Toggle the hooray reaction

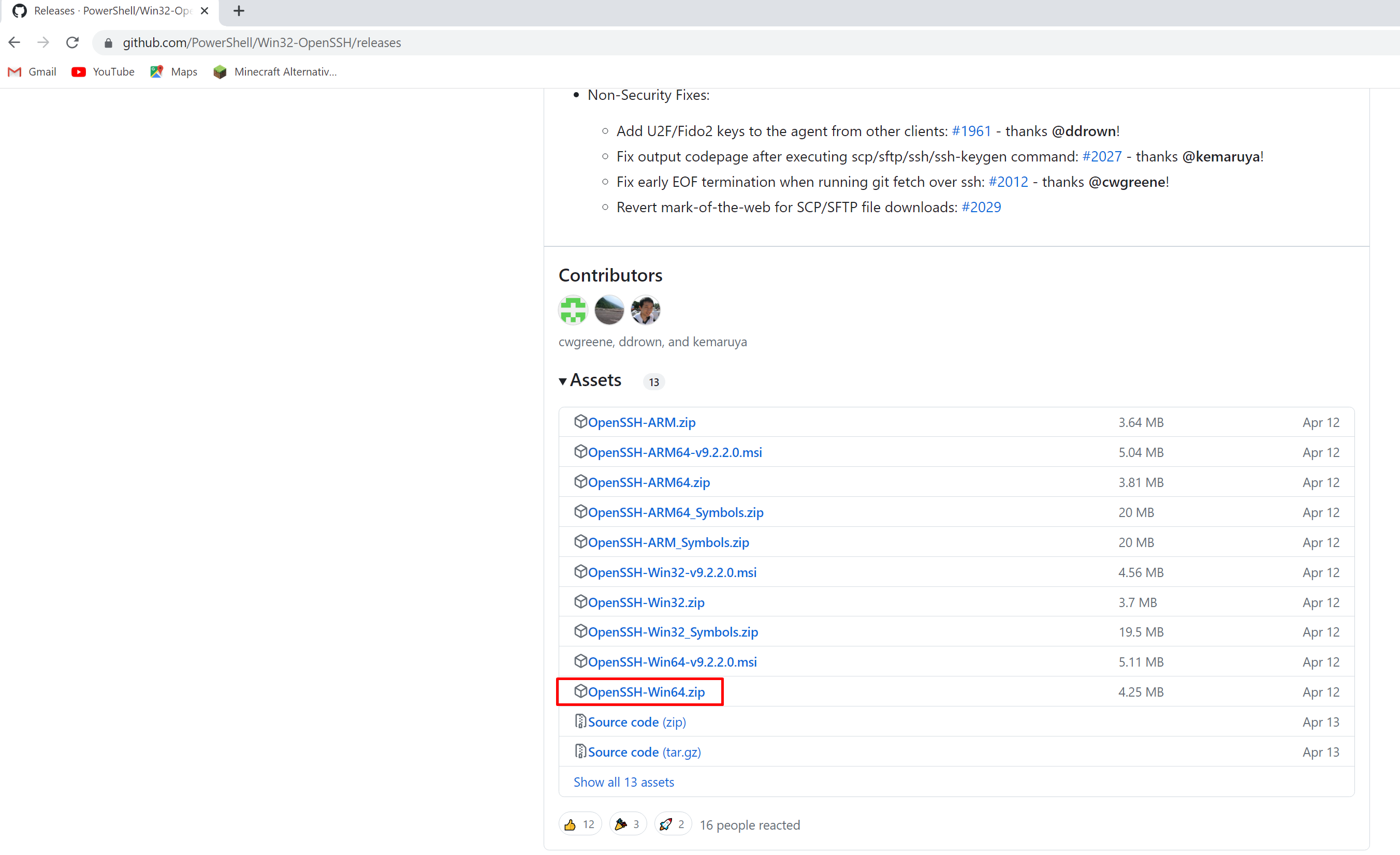[626, 824]
